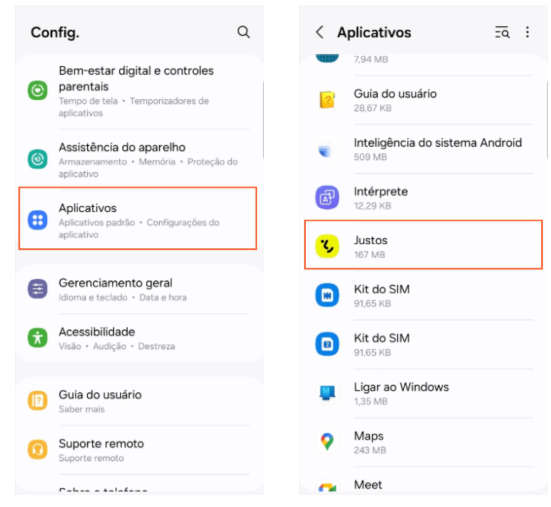The height and width of the screenshot is (507, 551).
Task: Select the first Kit do SIM entry
Action: click(423, 295)
